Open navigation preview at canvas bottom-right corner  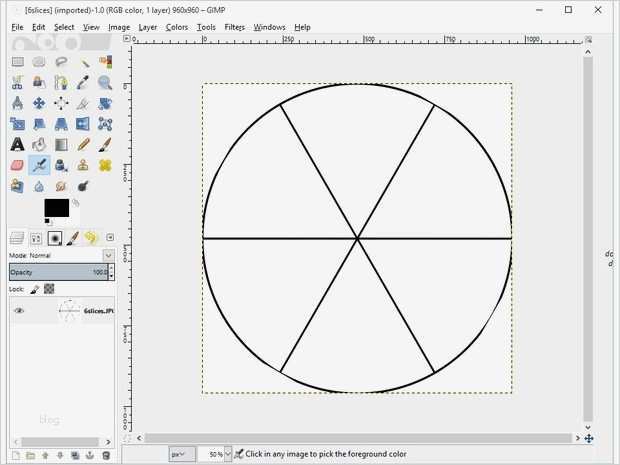tap(589, 438)
